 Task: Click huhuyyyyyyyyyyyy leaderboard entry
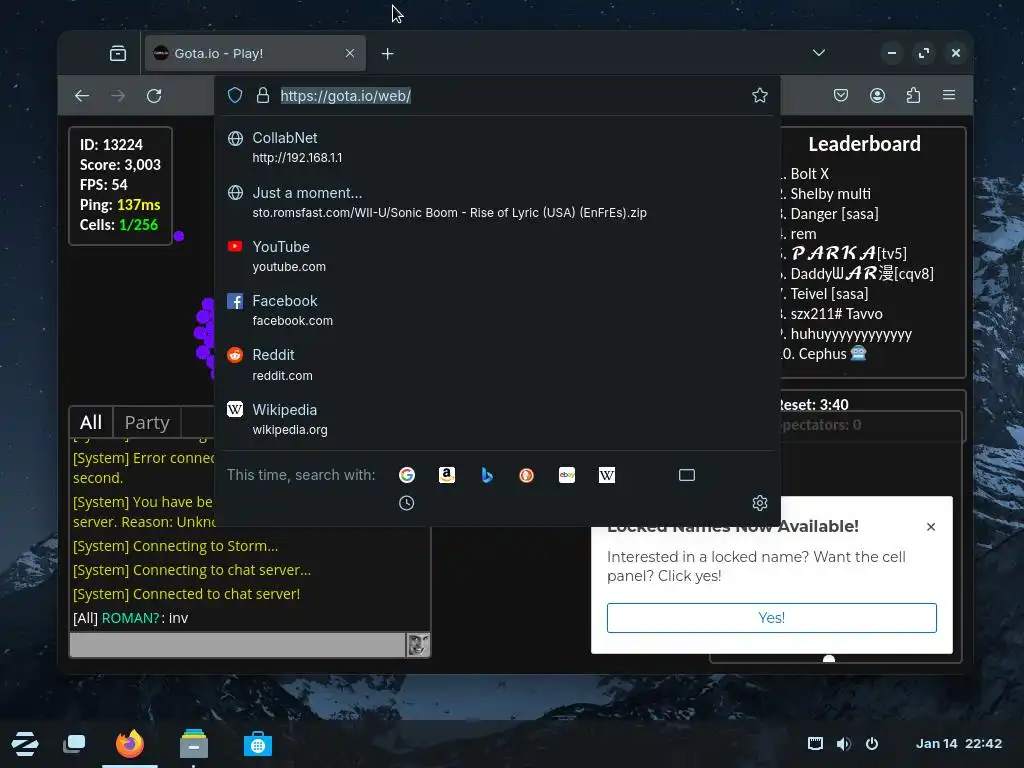pos(850,334)
